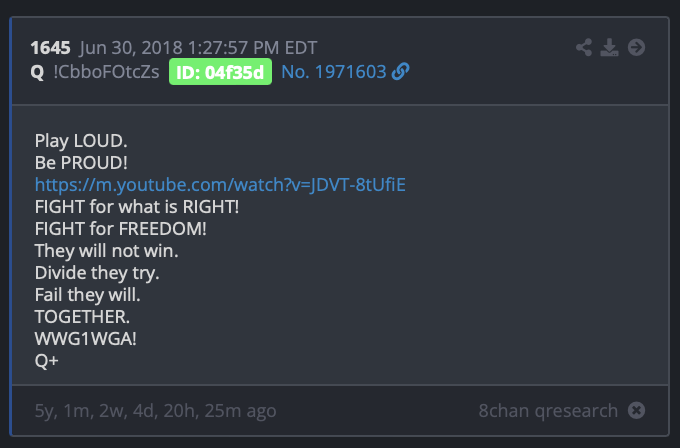The image size is (680, 448).
Task: Click the "FIGHT for FREEDOM!" line
Action: 121,229
